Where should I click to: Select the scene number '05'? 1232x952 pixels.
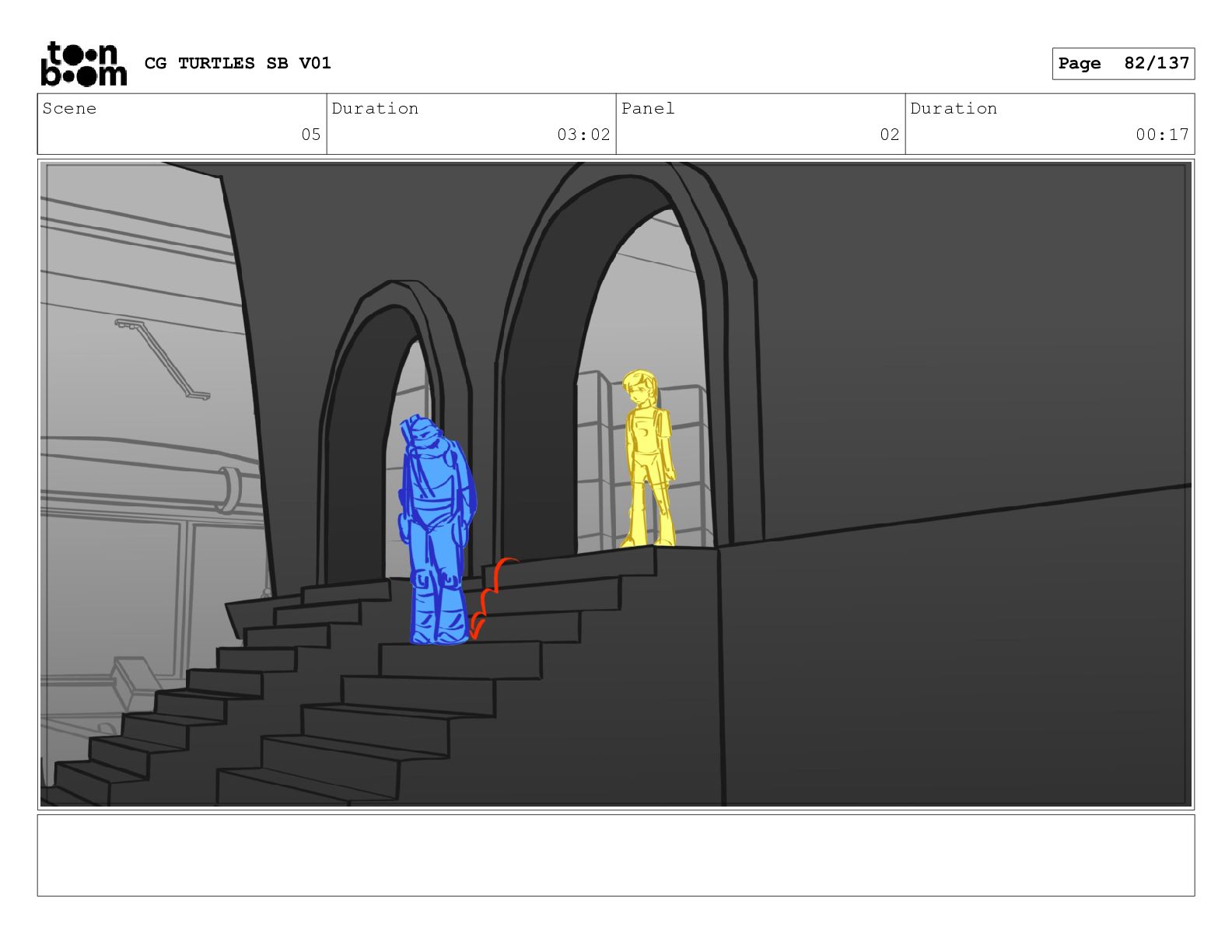click(311, 135)
